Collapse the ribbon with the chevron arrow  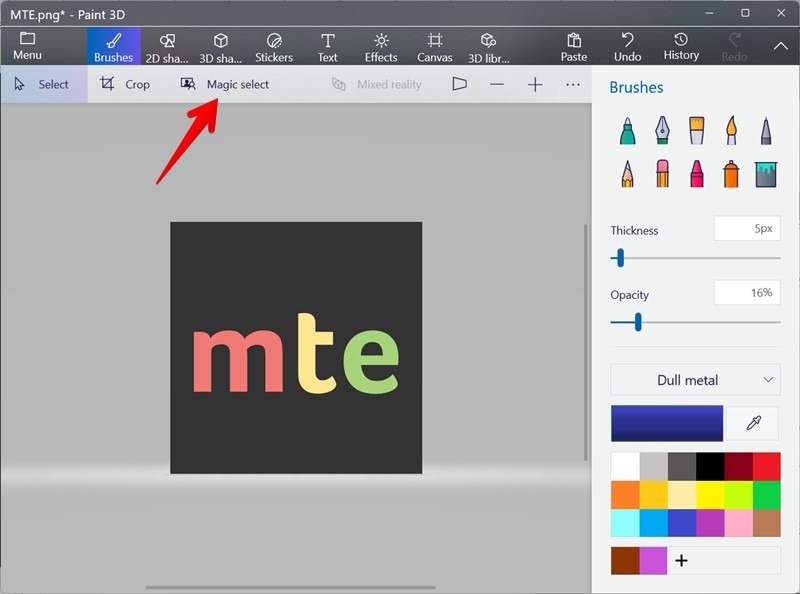coord(781,45)
